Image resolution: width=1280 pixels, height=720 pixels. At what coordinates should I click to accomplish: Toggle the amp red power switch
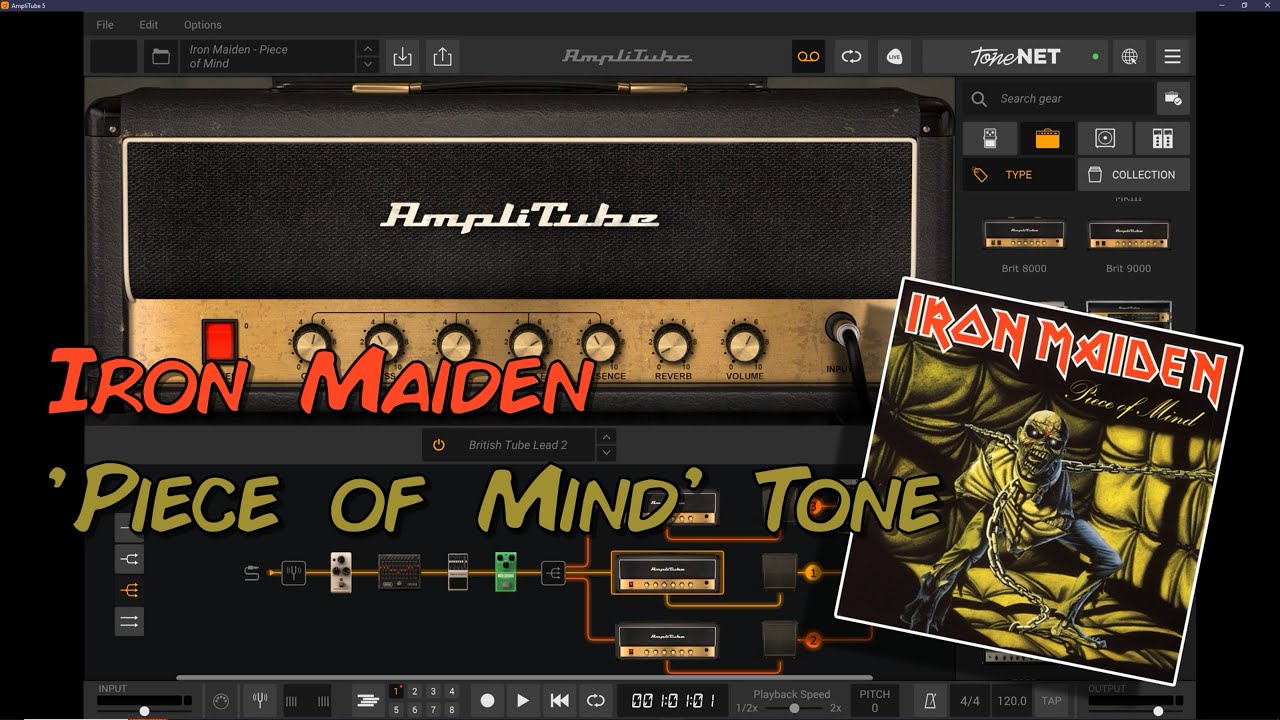tap(220, 341)
